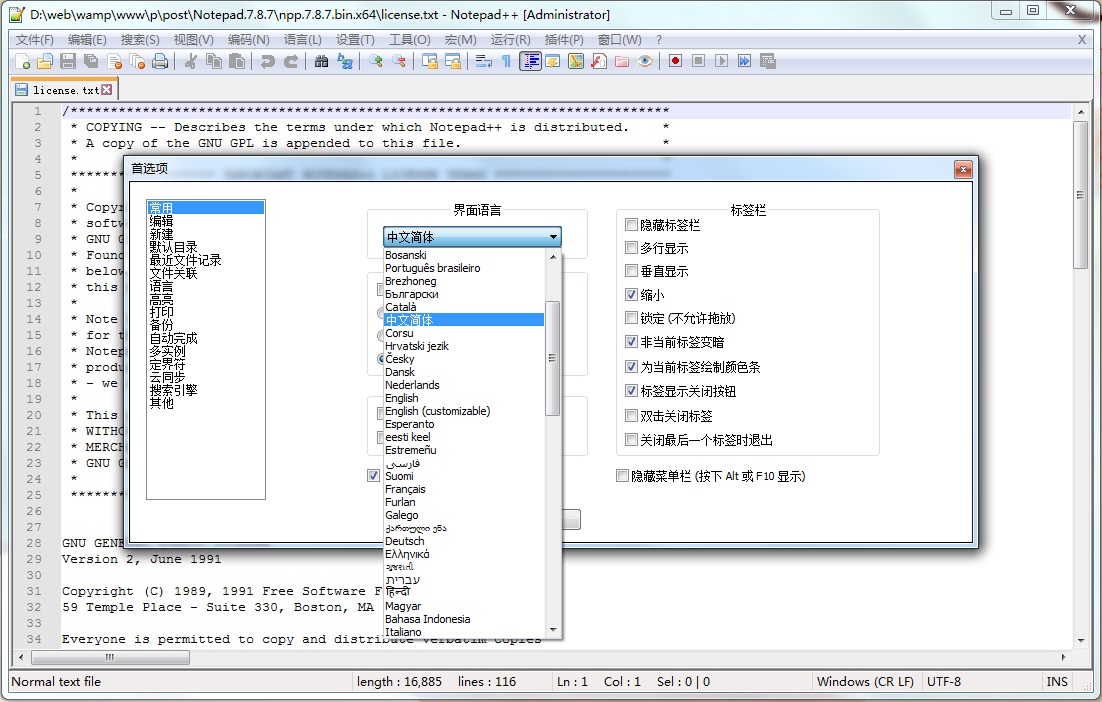Click the Zoom Out magnifier icon
Image resolution: width=1102 pixels, height=702 pixels.
click(398, 62)
